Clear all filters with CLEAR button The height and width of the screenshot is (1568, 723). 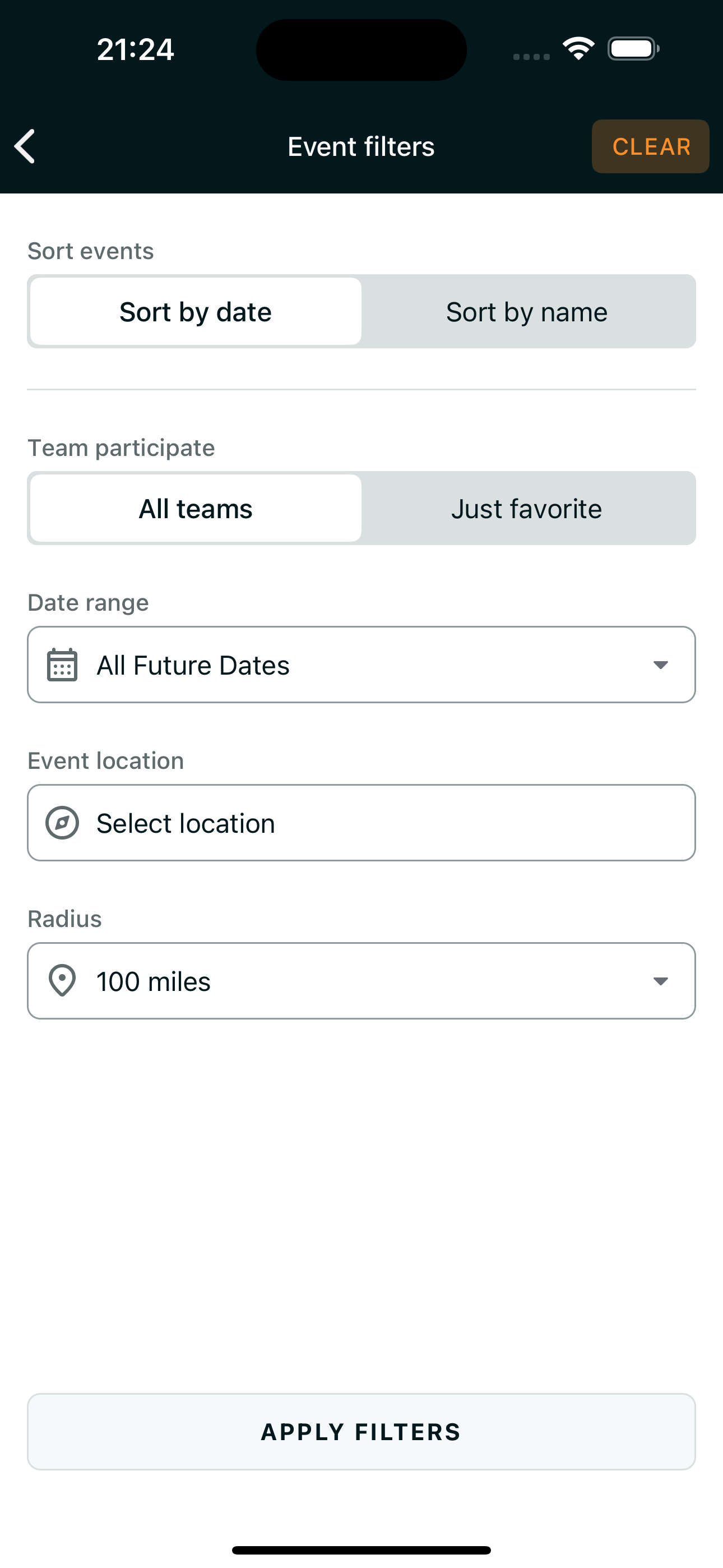tap(651, 146)
